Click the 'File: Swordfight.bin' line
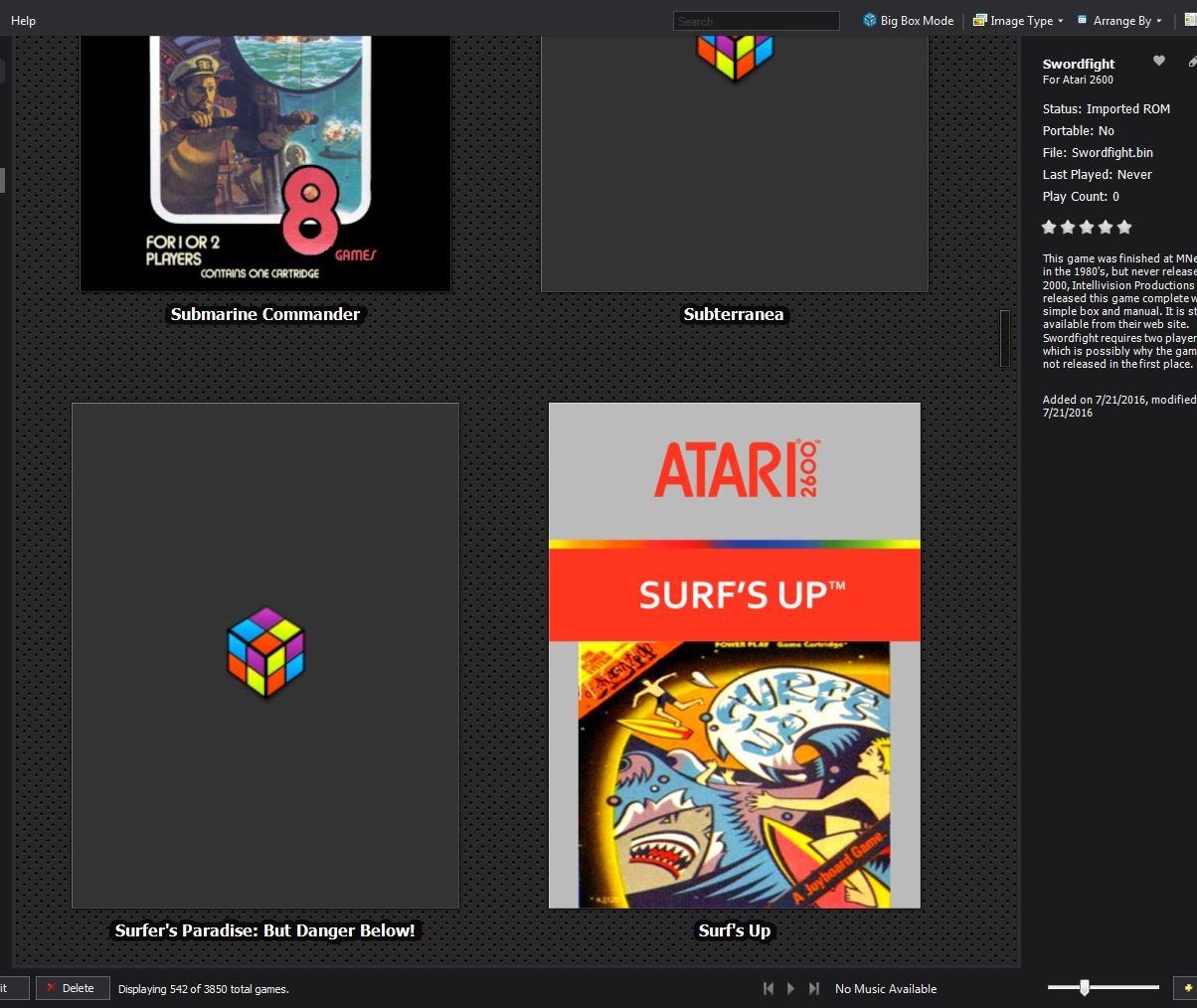Viewport: 1197px width, 1008px height. (x=1099, y=153)
